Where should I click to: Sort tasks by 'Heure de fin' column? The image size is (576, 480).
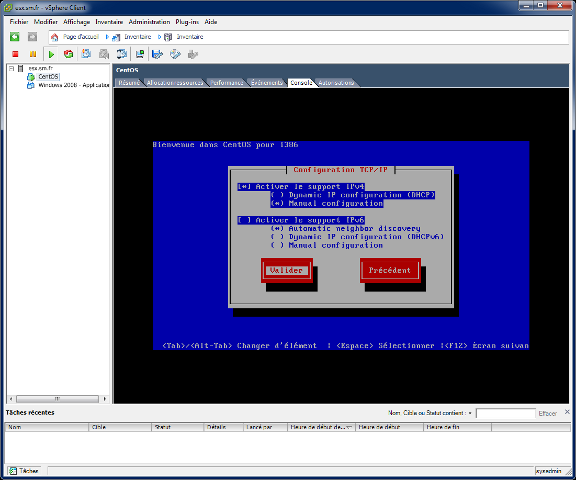point(457,427)
